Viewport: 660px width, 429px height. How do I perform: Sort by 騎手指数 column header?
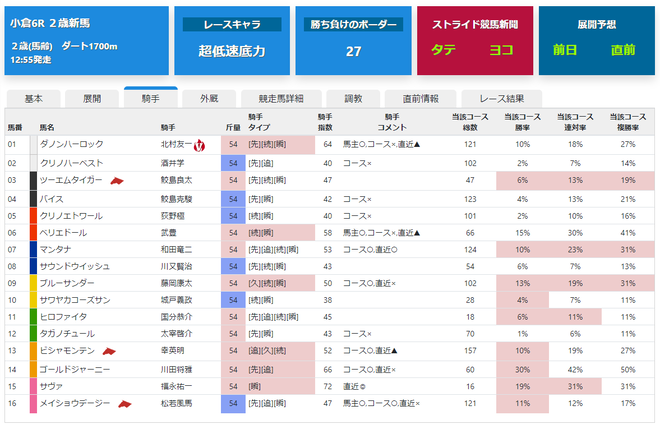point(325,122)
